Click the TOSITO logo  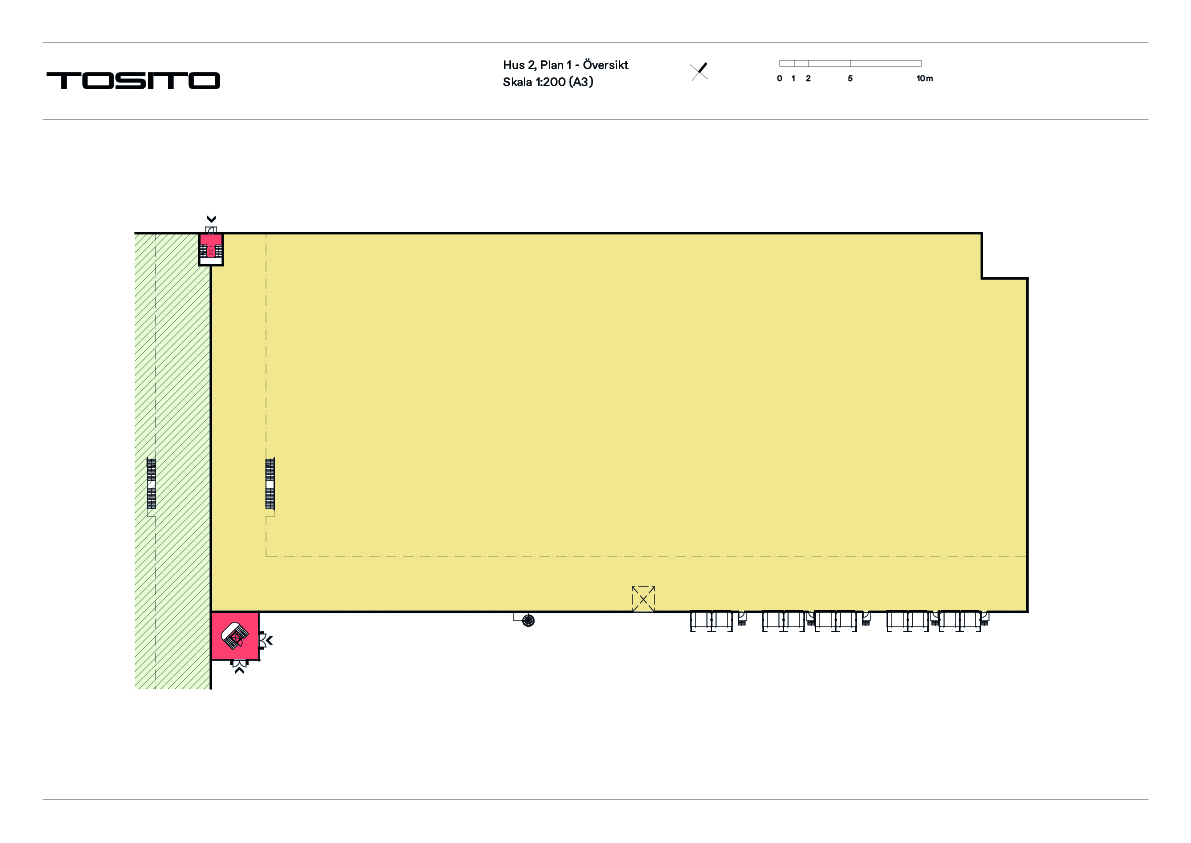(x=133, y=81)
